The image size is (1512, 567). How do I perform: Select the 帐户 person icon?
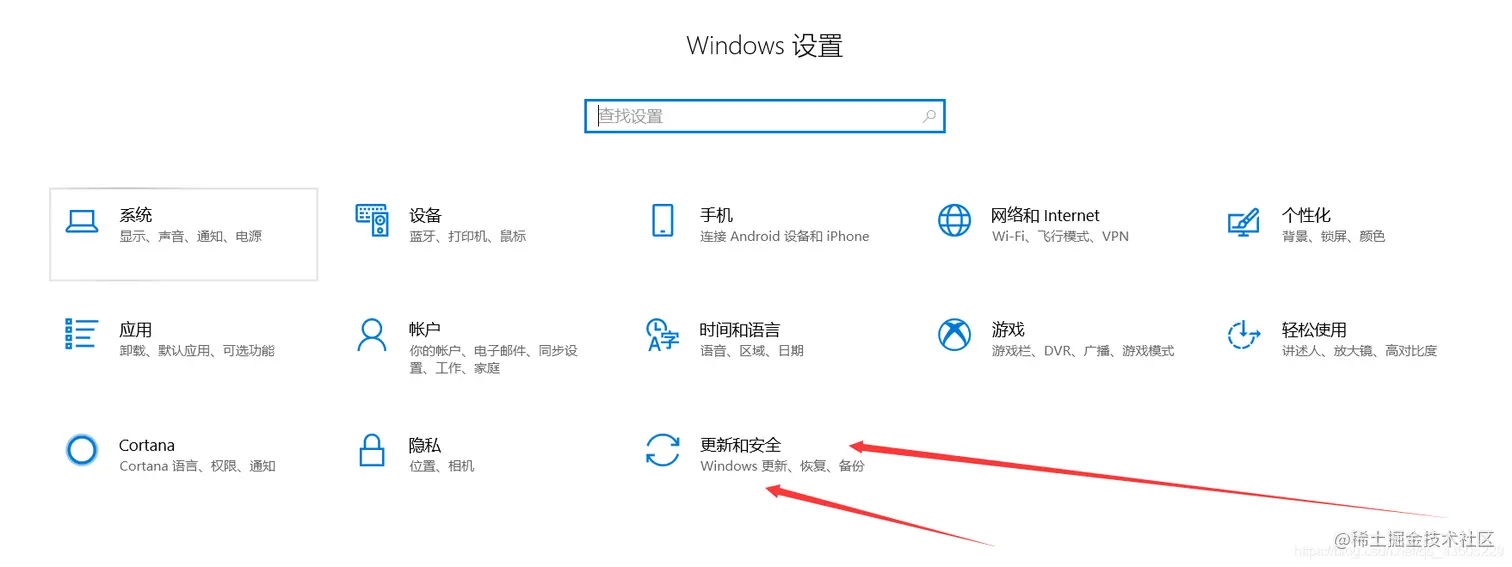click(x=371, y=335)
